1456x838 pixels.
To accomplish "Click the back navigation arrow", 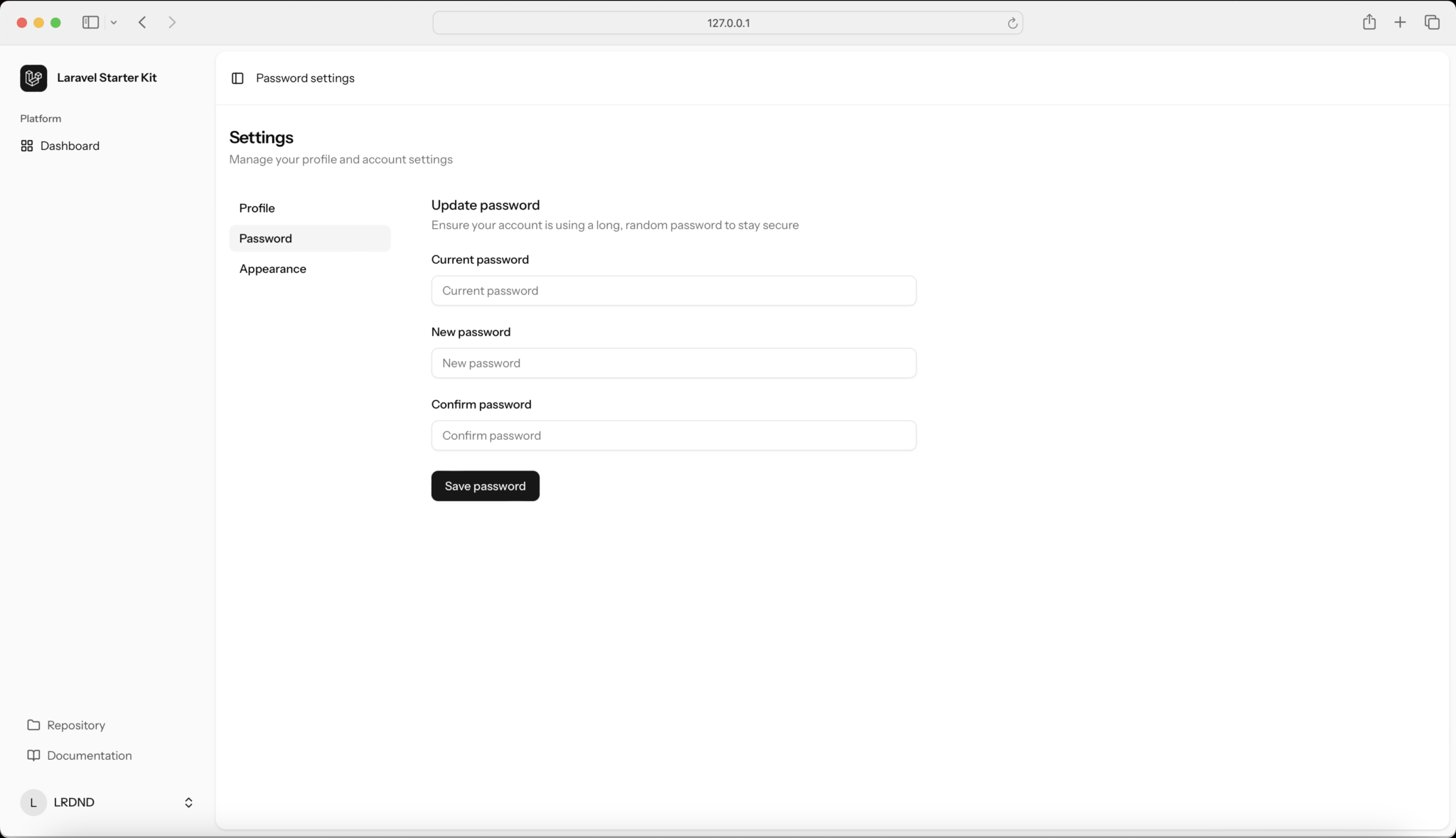I will coord(141,22).
